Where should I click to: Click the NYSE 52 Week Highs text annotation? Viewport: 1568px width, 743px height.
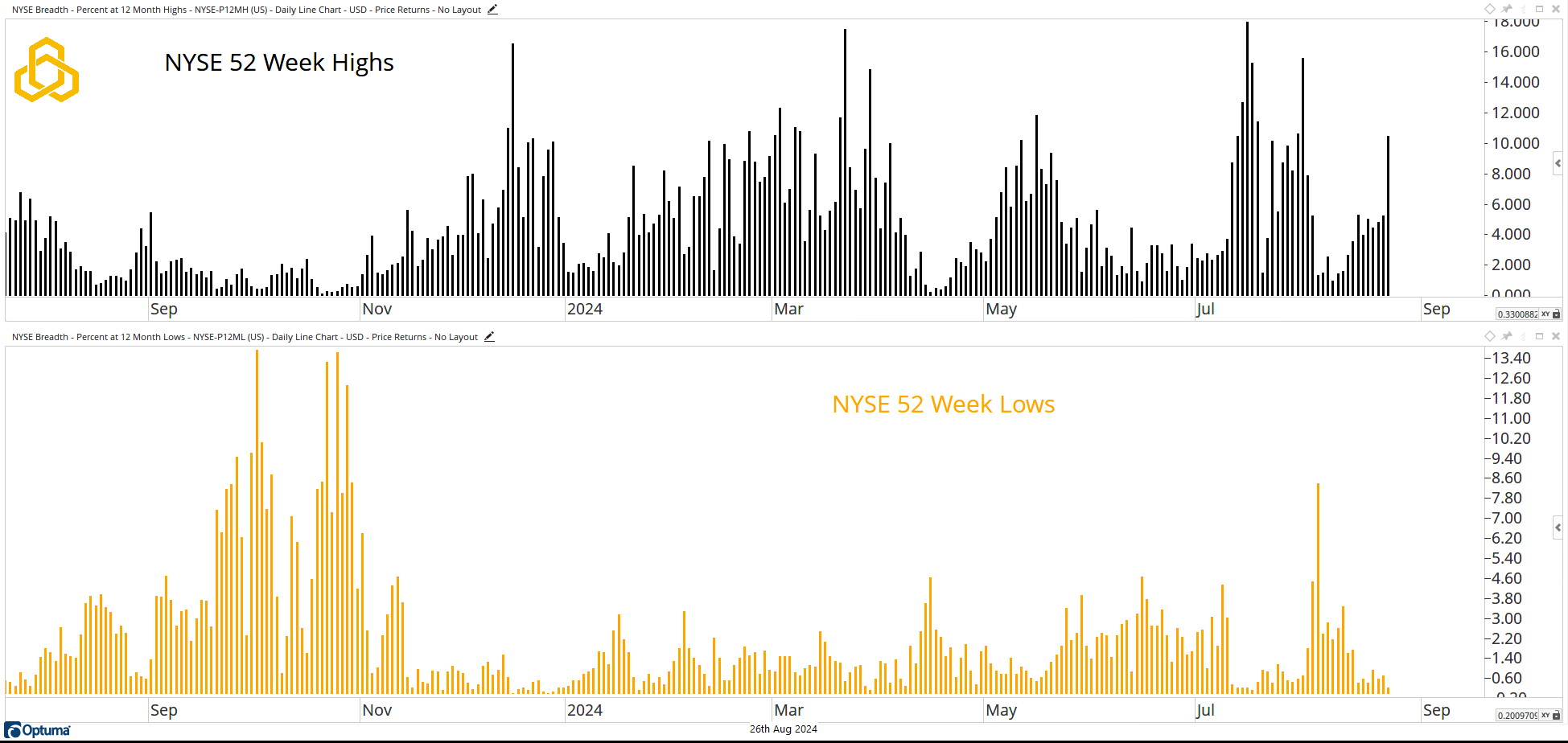(279, 63)
